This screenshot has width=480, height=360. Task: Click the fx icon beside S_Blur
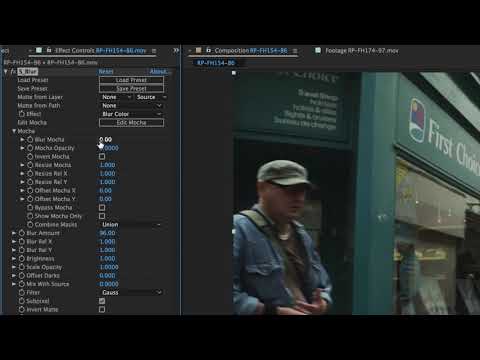tap(13, 72)
